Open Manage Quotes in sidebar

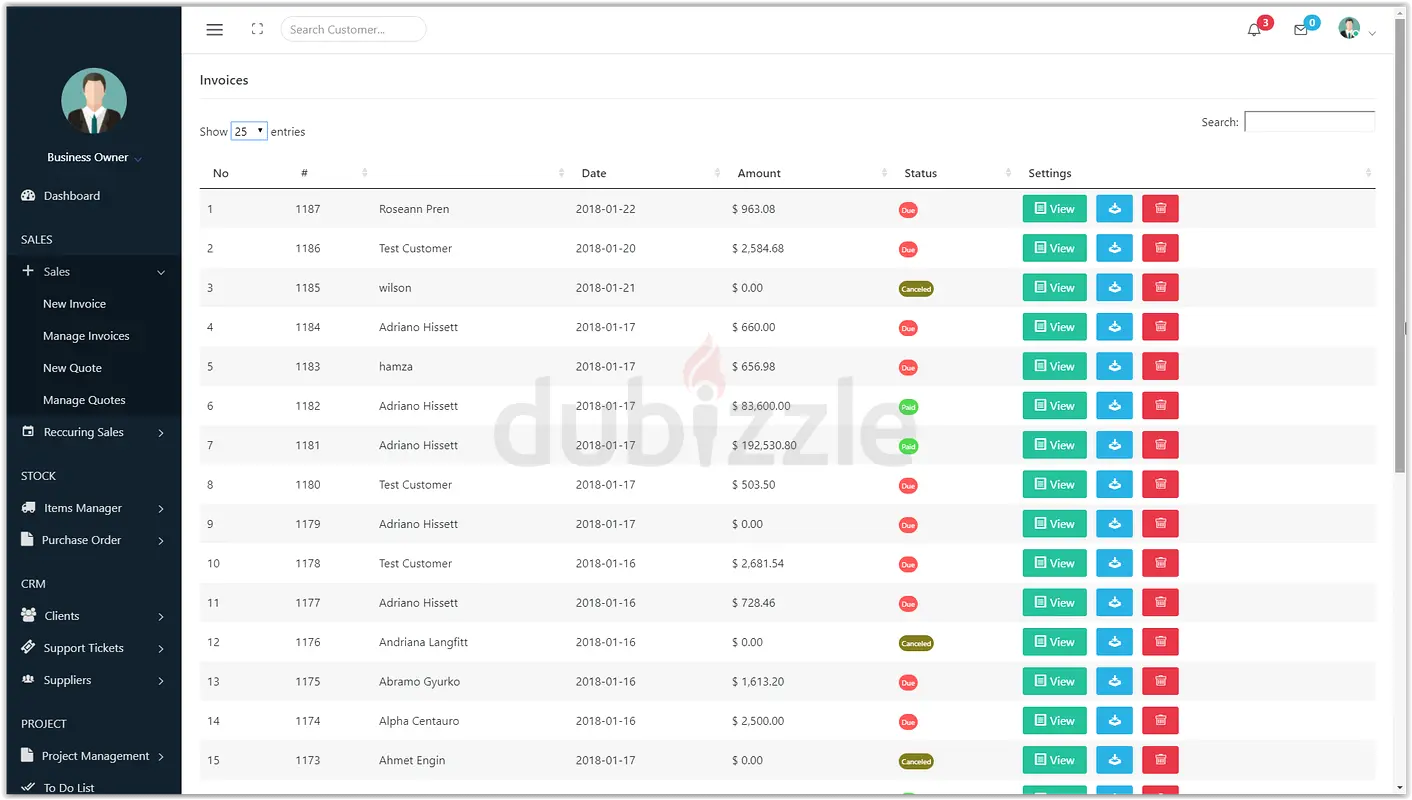coord(84,400)
